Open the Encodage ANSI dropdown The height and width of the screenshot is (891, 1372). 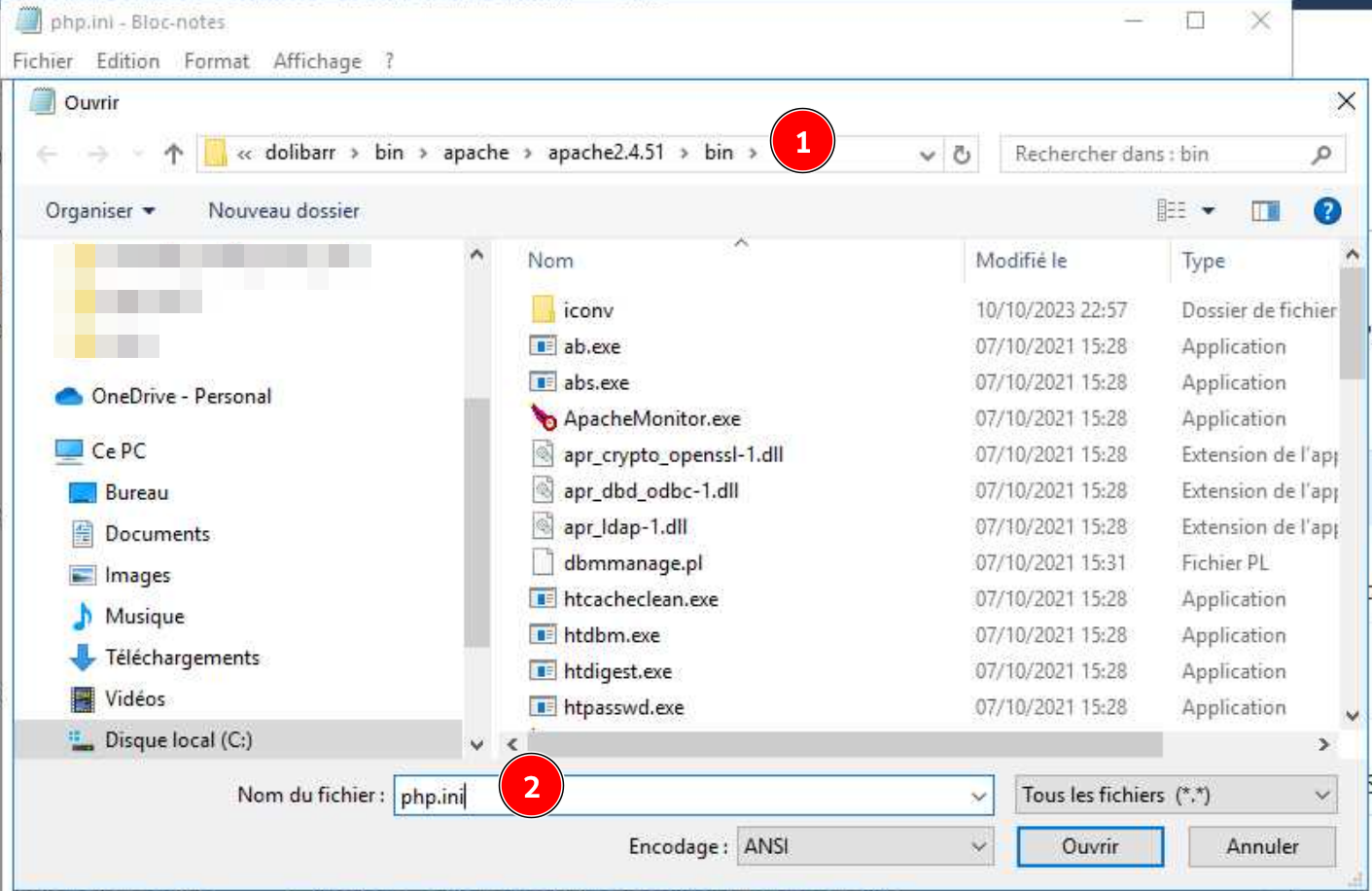[x=864, y=846]
